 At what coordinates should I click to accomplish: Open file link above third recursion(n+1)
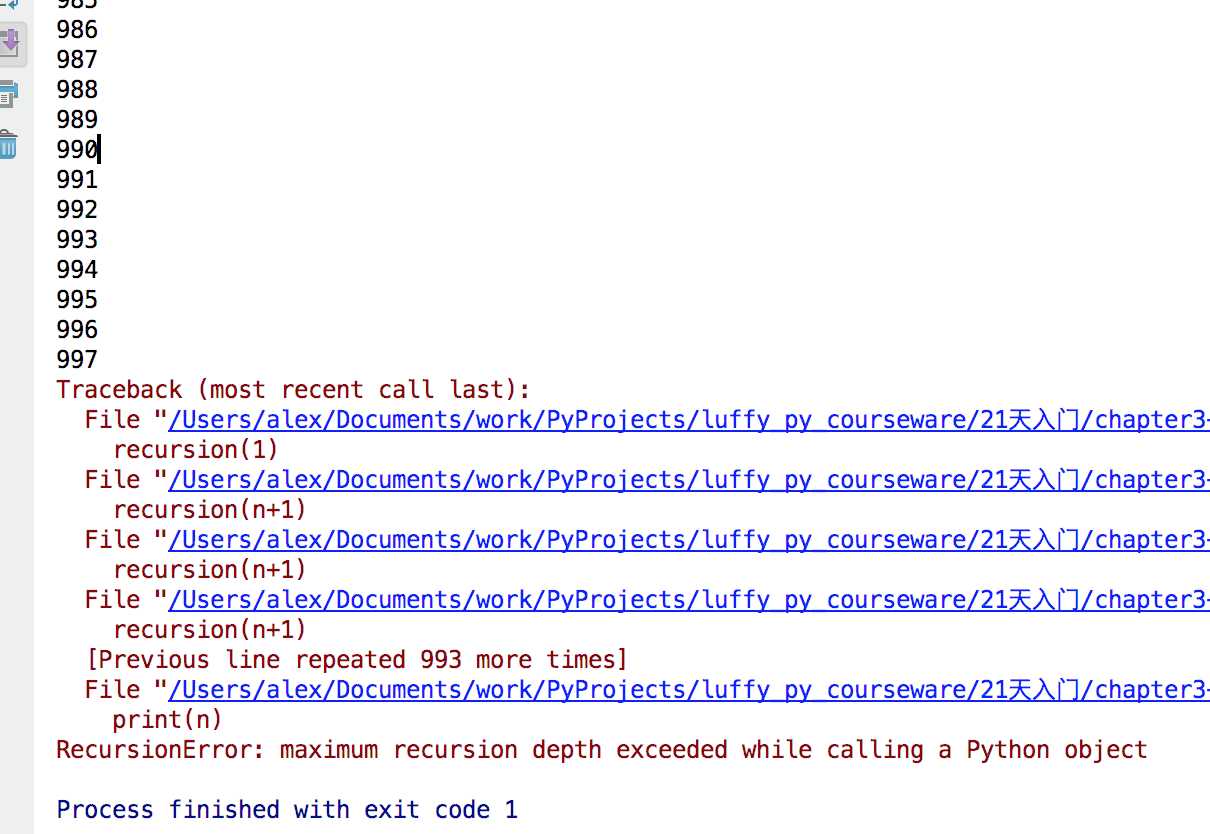point(688,600)
